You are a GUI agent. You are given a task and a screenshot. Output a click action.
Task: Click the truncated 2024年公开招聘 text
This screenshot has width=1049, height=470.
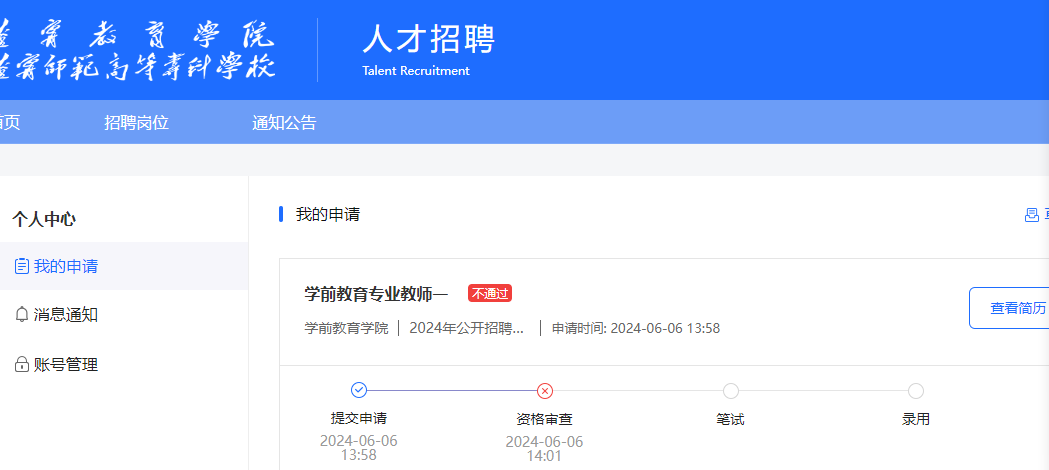(x=467, y=328)
